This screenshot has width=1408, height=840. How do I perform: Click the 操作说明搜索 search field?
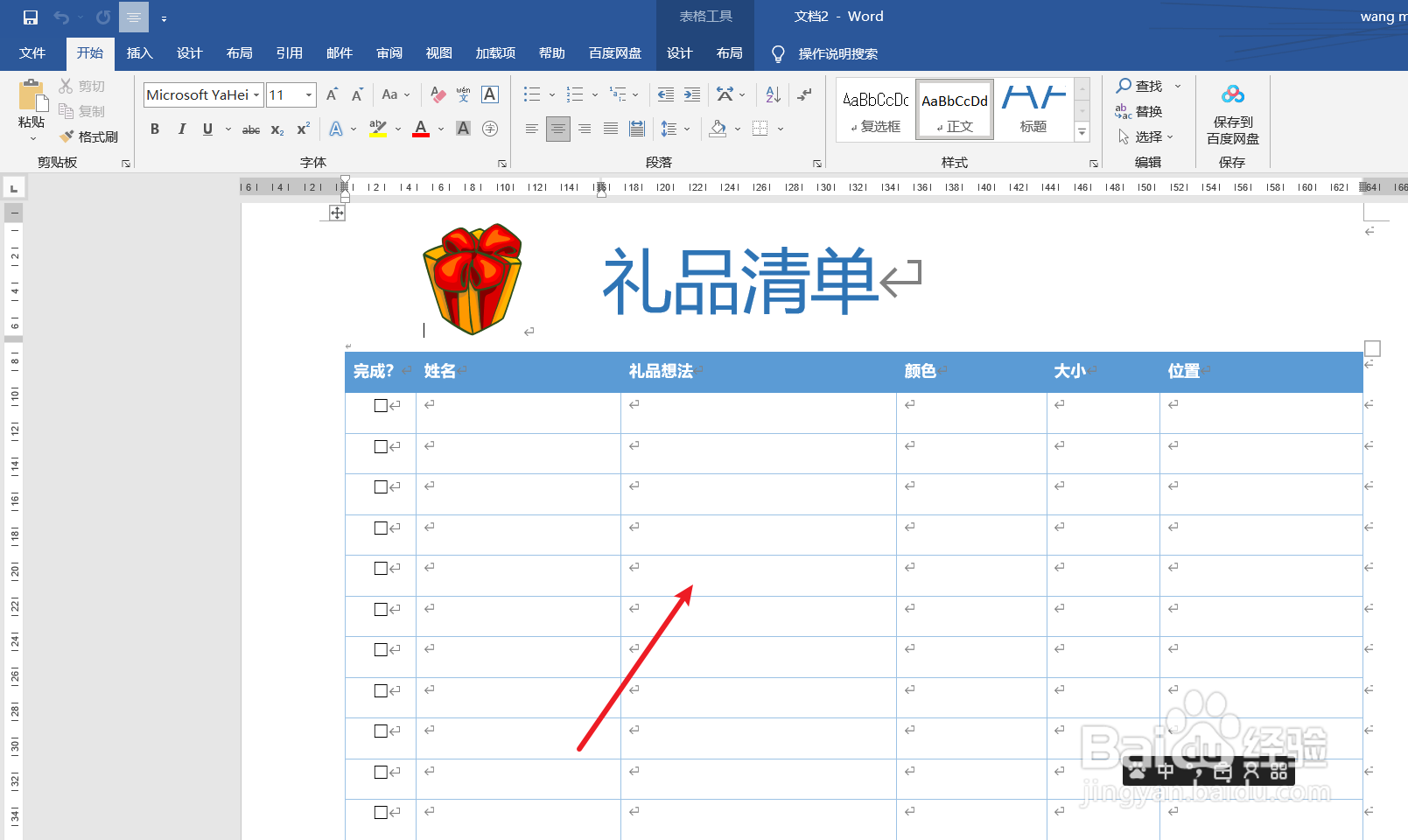837,54
